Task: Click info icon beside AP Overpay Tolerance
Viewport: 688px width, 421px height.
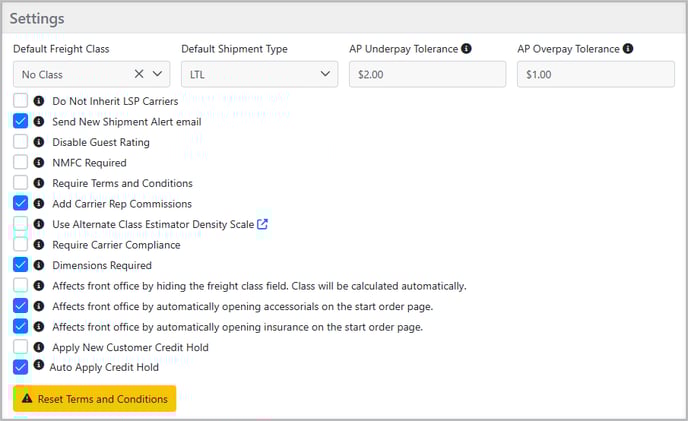Action: [628, 49]
